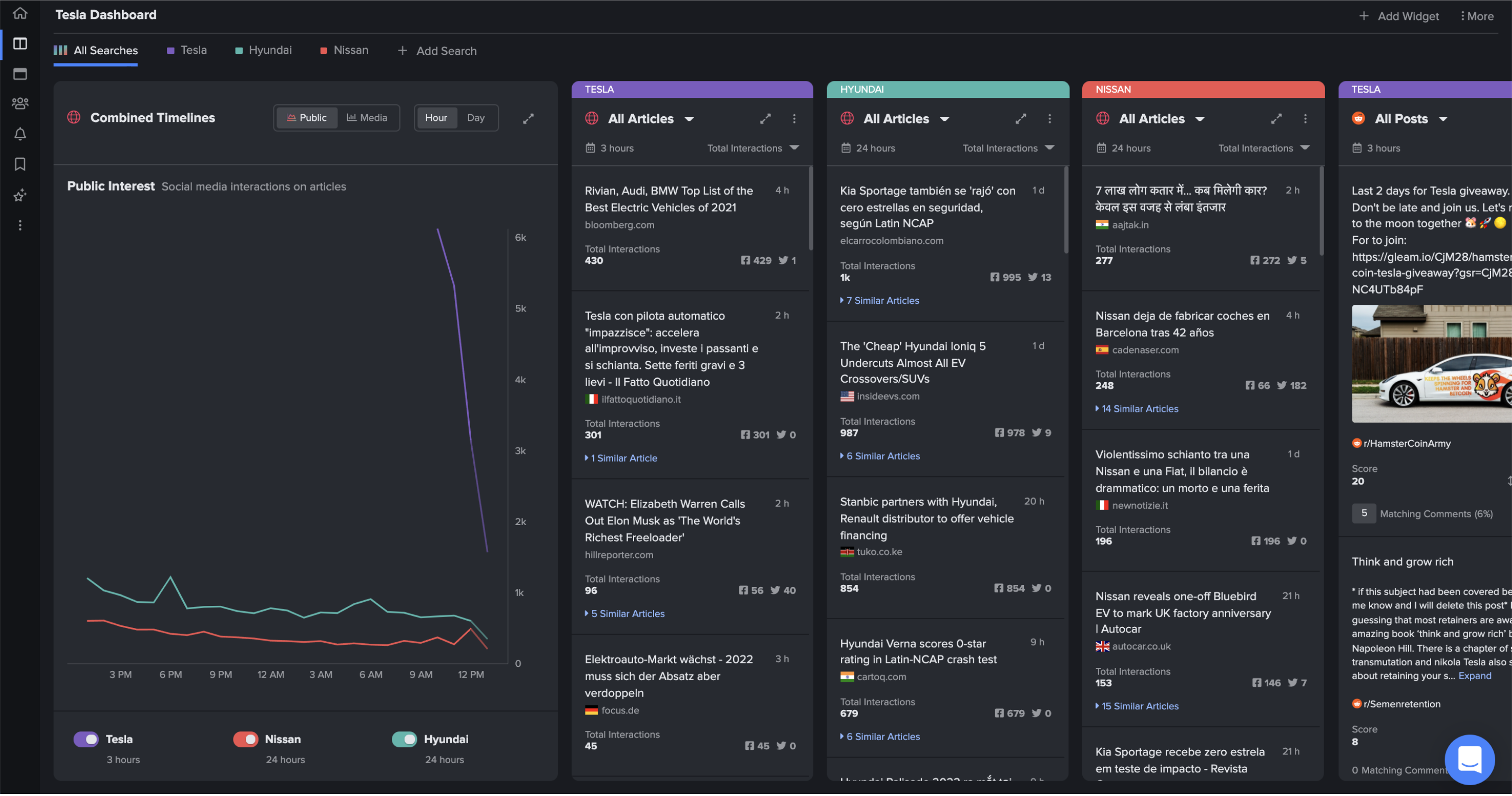This screenshot has width=1512, height=796.
Task: Switch timeline to Media view
Action: coord(367,118)
